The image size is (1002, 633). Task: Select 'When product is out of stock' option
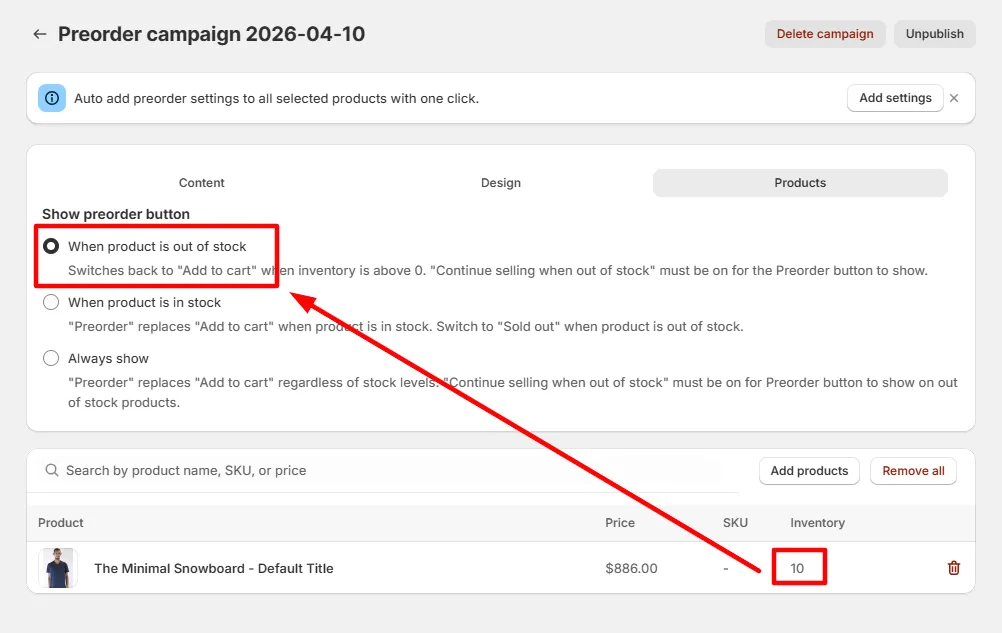[x=51, y=246]
